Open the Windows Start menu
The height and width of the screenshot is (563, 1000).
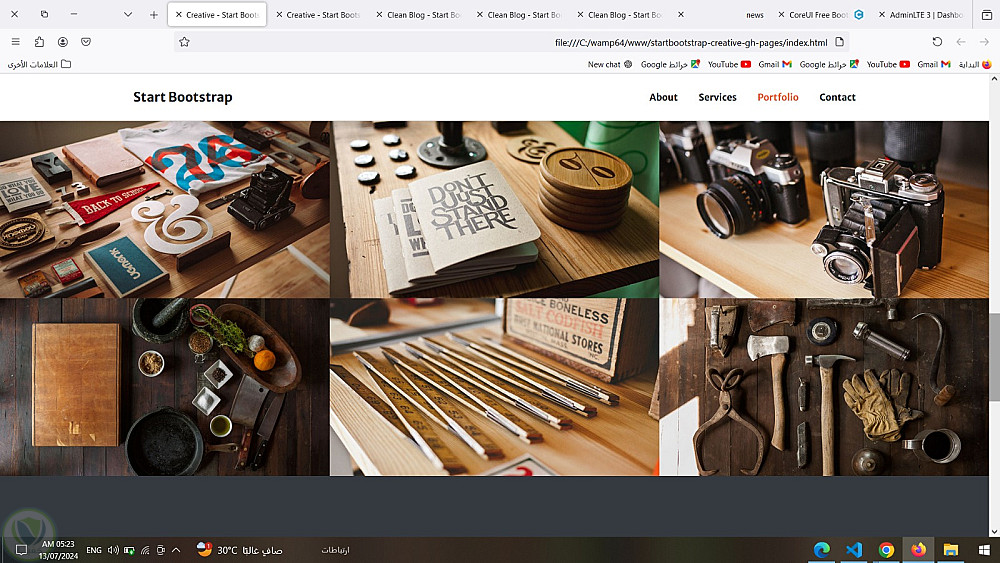click(x=984, y=550)
